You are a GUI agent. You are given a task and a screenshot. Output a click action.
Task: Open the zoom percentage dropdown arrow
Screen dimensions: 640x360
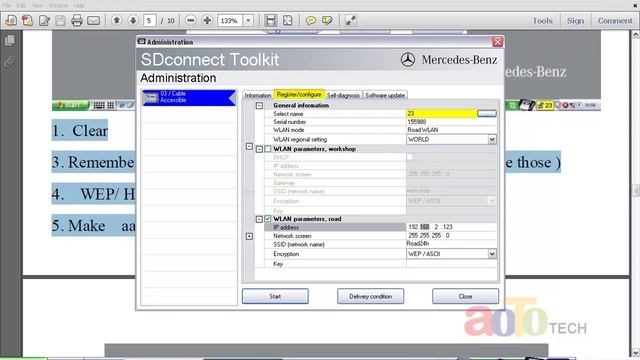point(248,20)
